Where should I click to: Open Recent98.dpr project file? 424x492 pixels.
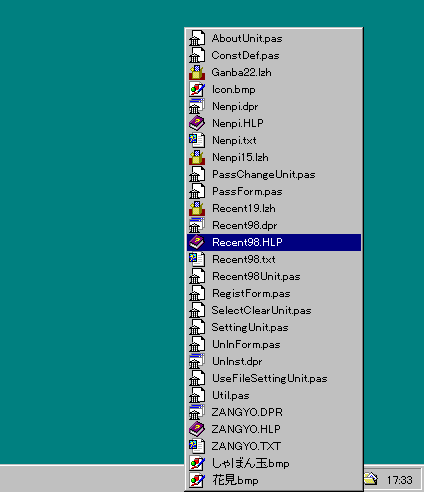[x=274, y=225]
